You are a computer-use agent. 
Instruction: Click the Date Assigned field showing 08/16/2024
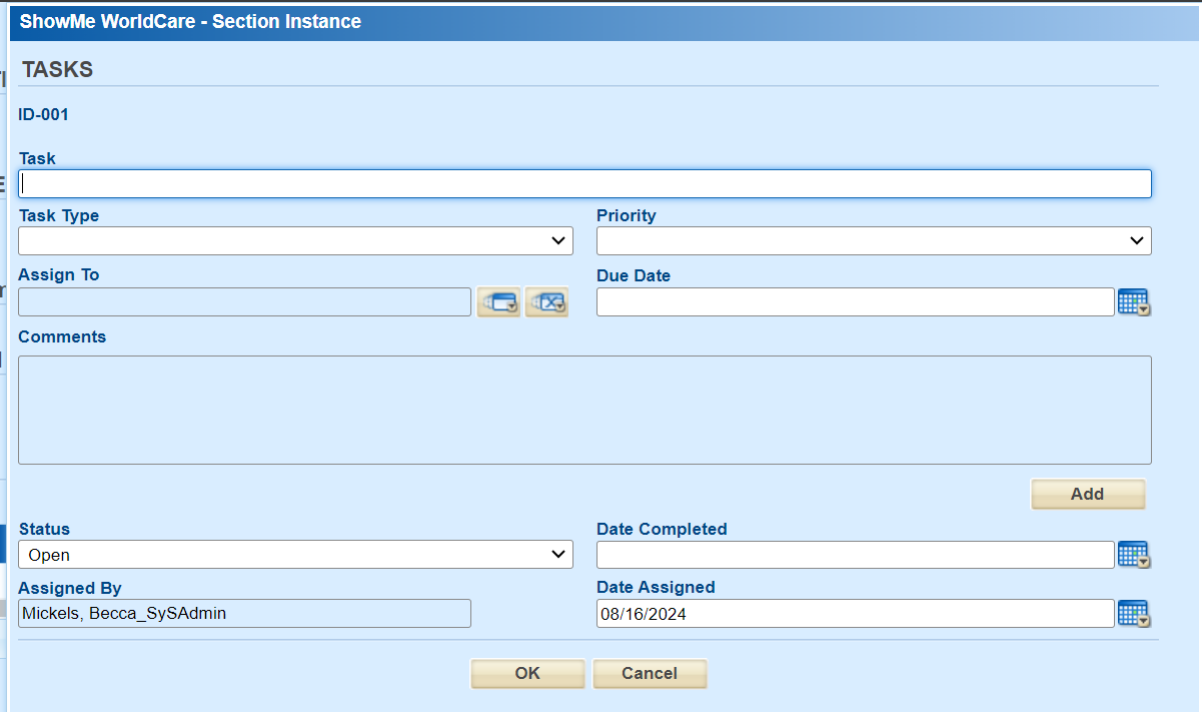tap(856, 614)
